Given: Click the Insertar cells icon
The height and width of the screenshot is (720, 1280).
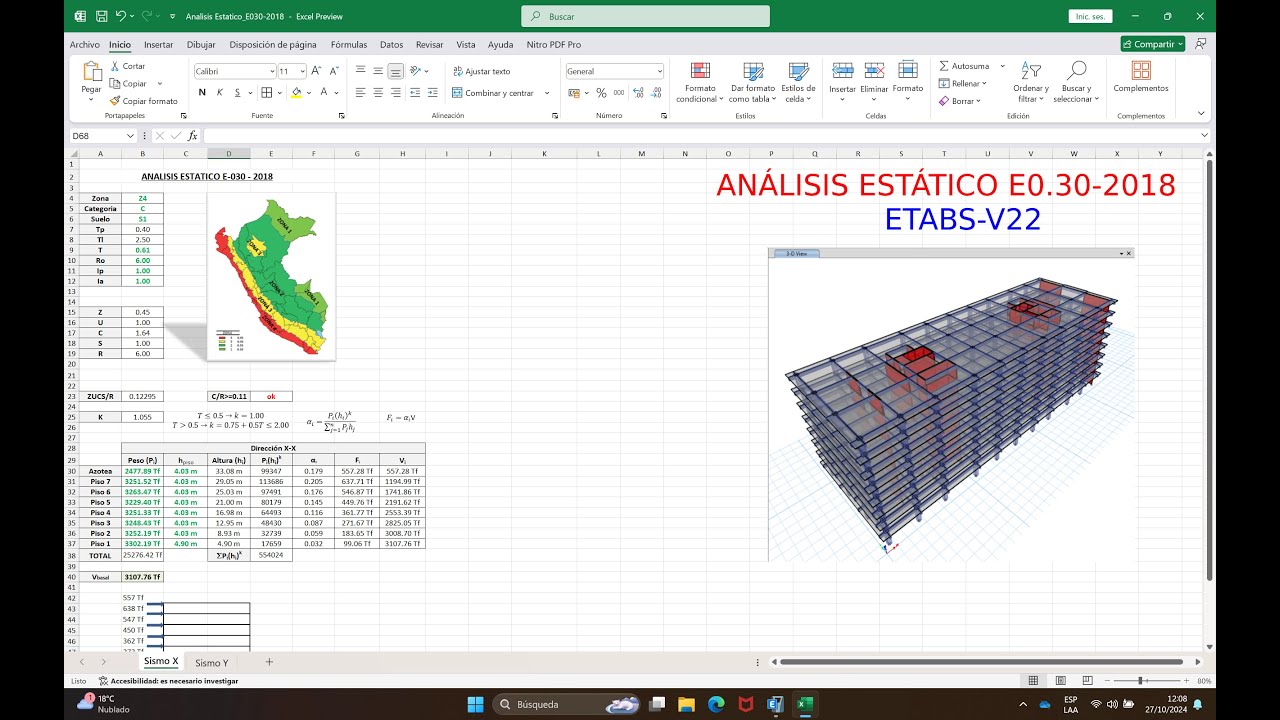Looking at the screenshot, I should [x=843, y=70].
